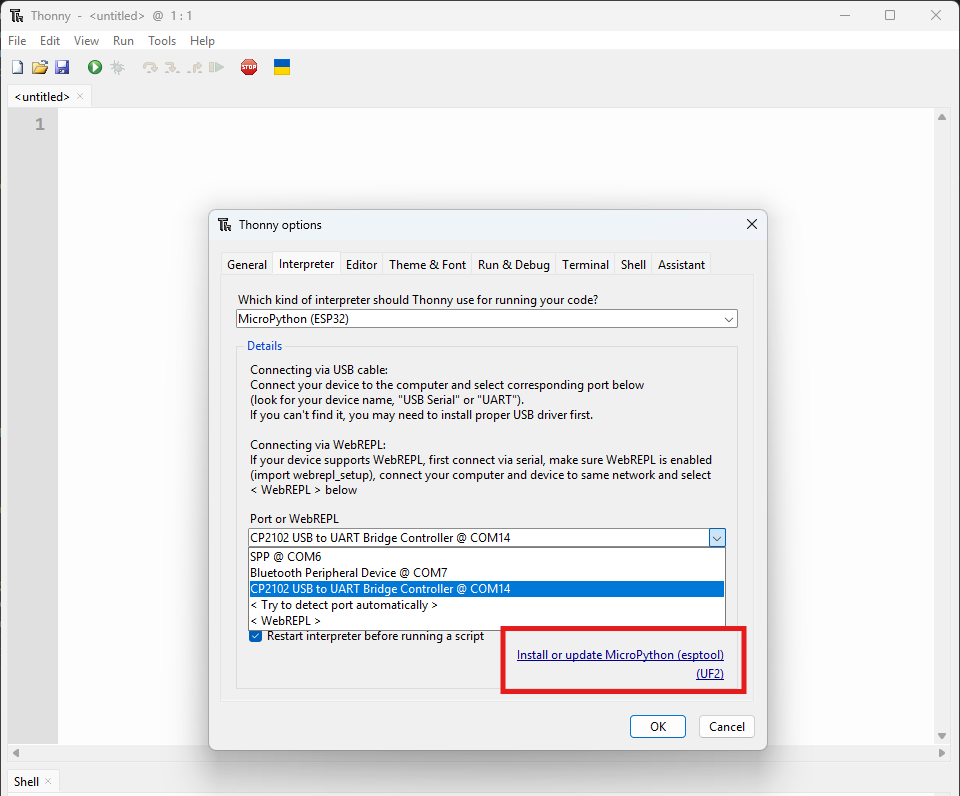Click the editor scrollbar down arrow
960x796 pixels.
pyautogui.click(x=942, y=736)
